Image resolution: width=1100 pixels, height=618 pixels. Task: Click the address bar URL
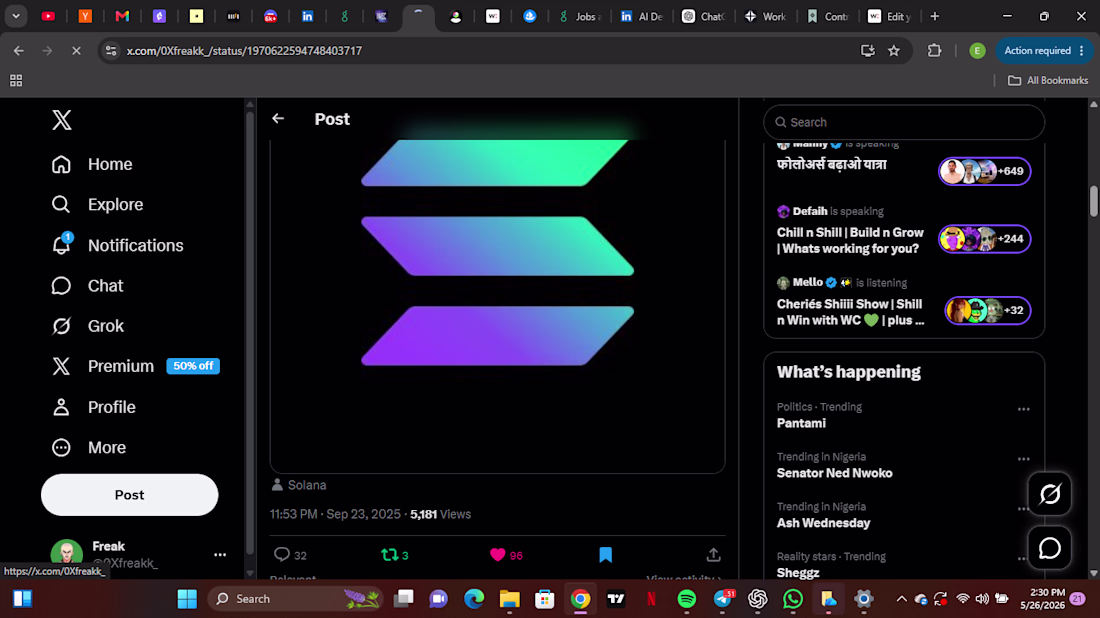click(244, 51)
